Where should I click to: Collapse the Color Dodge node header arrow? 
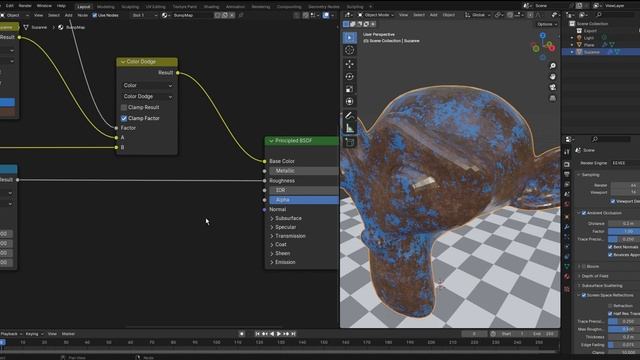[x=122, y=62]
